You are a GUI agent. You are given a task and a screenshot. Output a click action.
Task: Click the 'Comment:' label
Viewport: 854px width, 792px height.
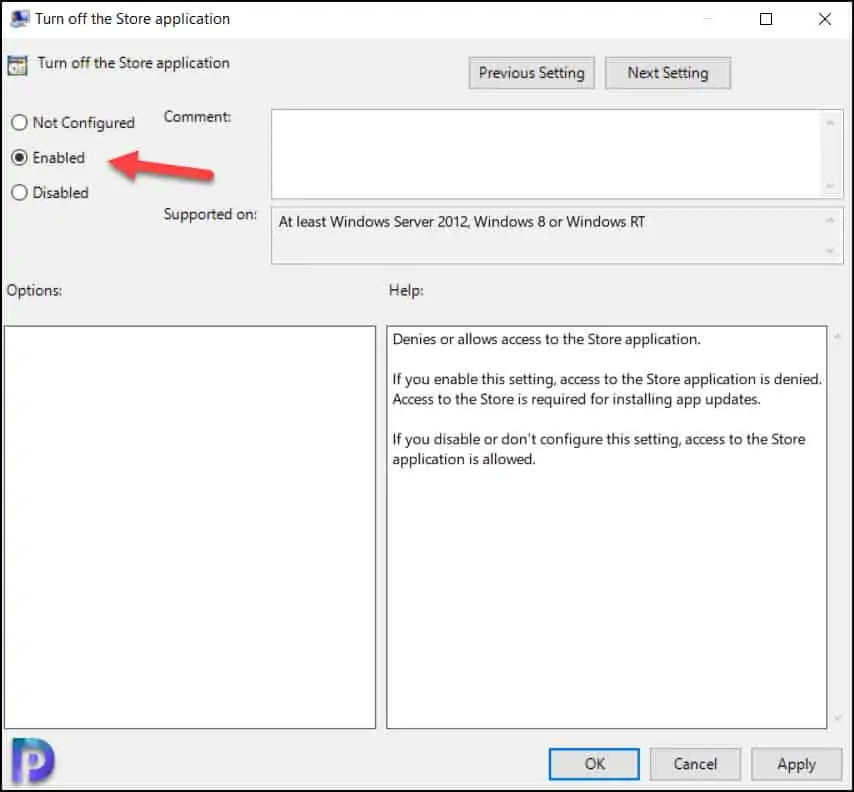click(197, 117)
